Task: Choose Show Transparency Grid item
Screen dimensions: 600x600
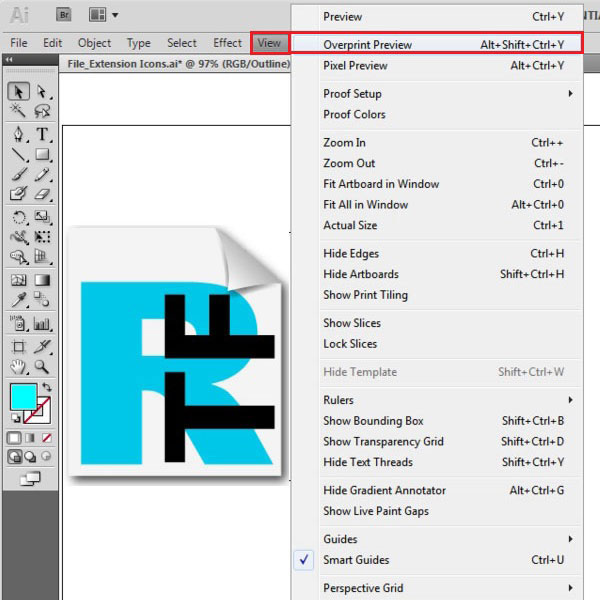Action: tap(437, 441)
